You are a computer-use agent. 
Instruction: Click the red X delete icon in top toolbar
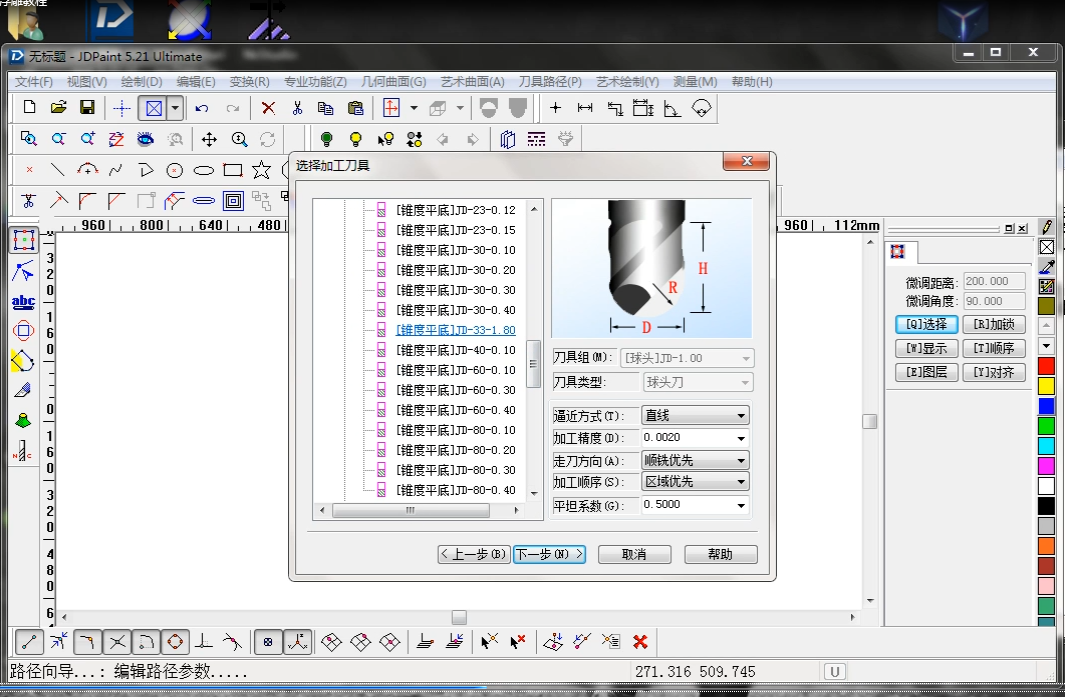coord(268,108)
